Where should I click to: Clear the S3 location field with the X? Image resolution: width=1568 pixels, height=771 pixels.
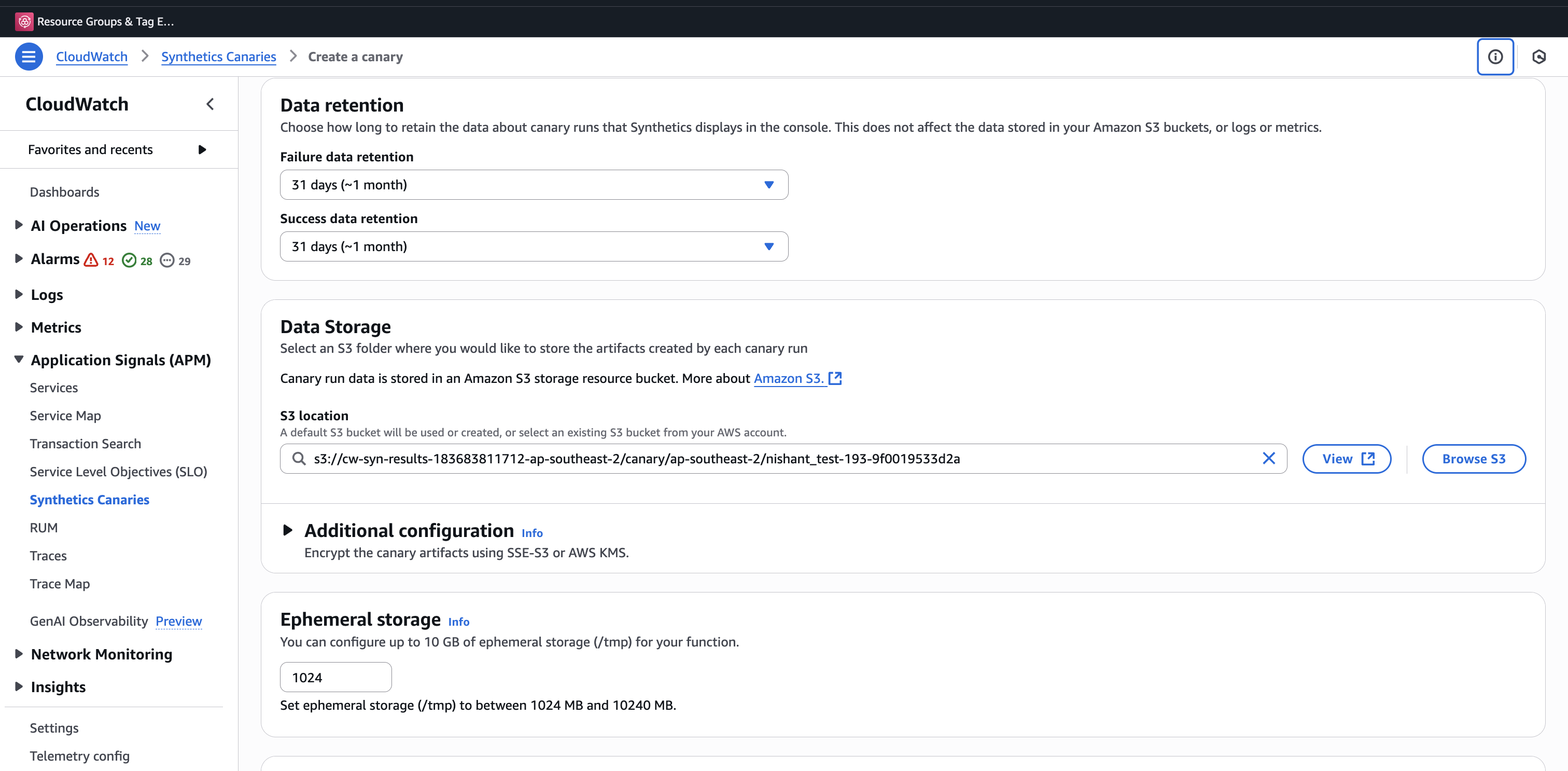[1268, 459]
